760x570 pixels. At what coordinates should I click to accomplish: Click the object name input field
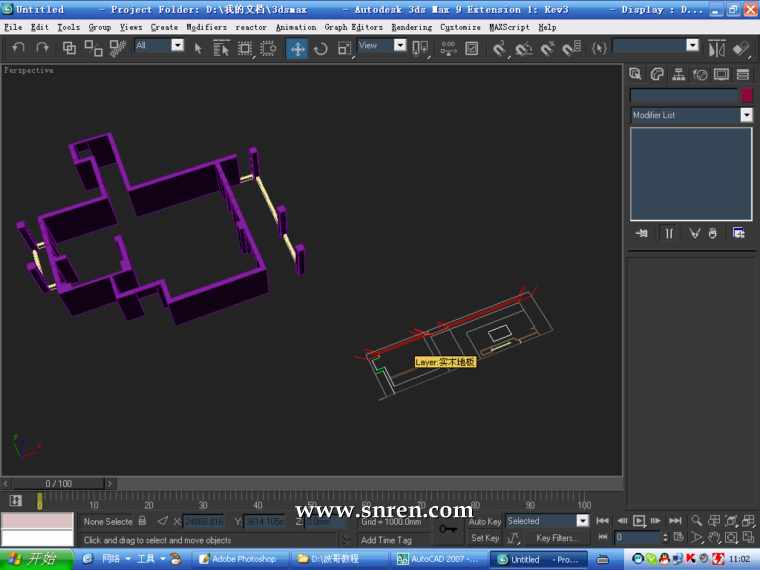click(x=684, y=95)
